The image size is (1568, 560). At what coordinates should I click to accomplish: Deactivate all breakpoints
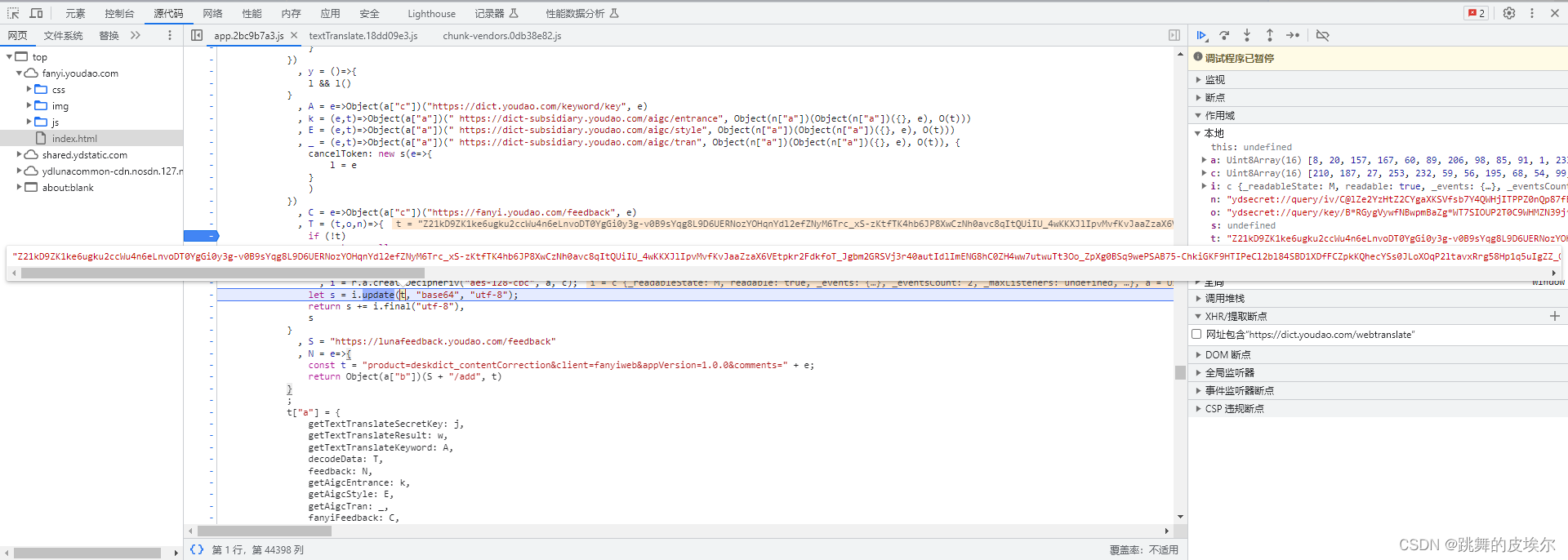click(x=1323, y=35)
